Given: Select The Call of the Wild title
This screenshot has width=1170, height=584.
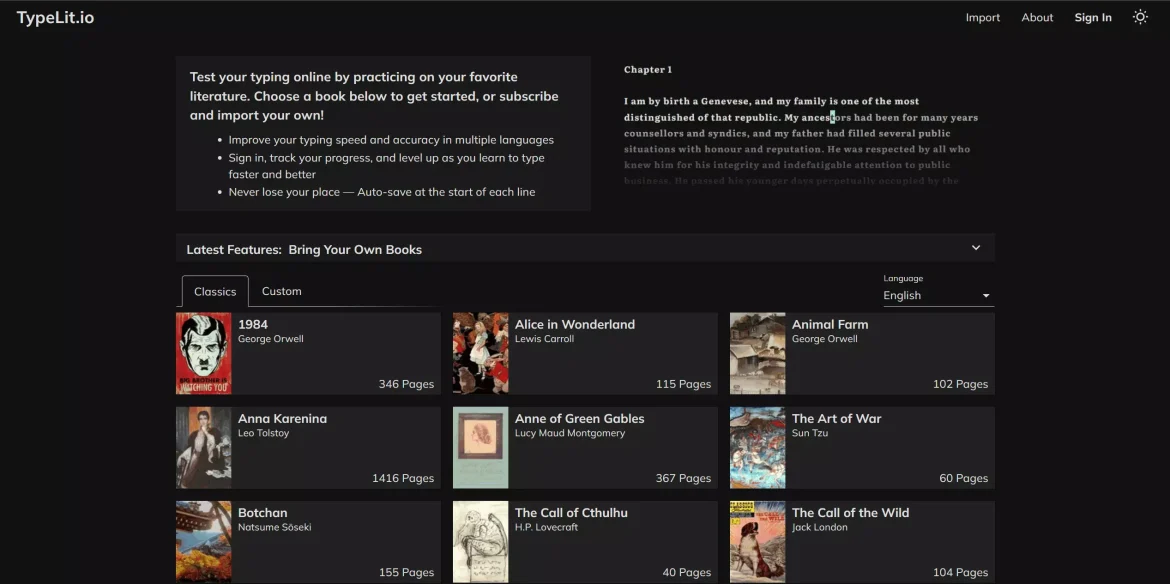Looking at the screenshot, I should tap(851, 512).
